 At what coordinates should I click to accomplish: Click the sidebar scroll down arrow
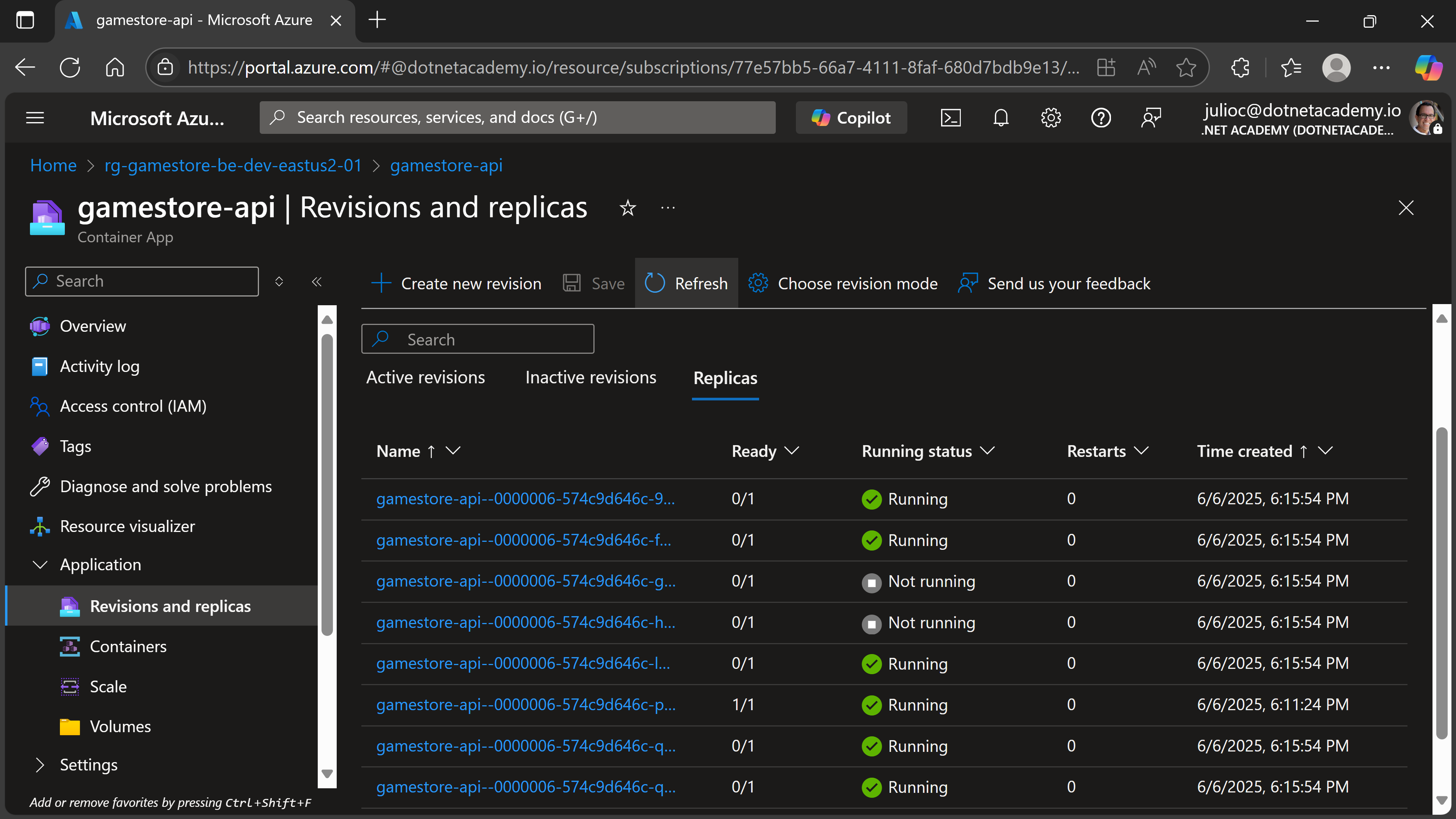pyautogui.click(x=327, y=773)
